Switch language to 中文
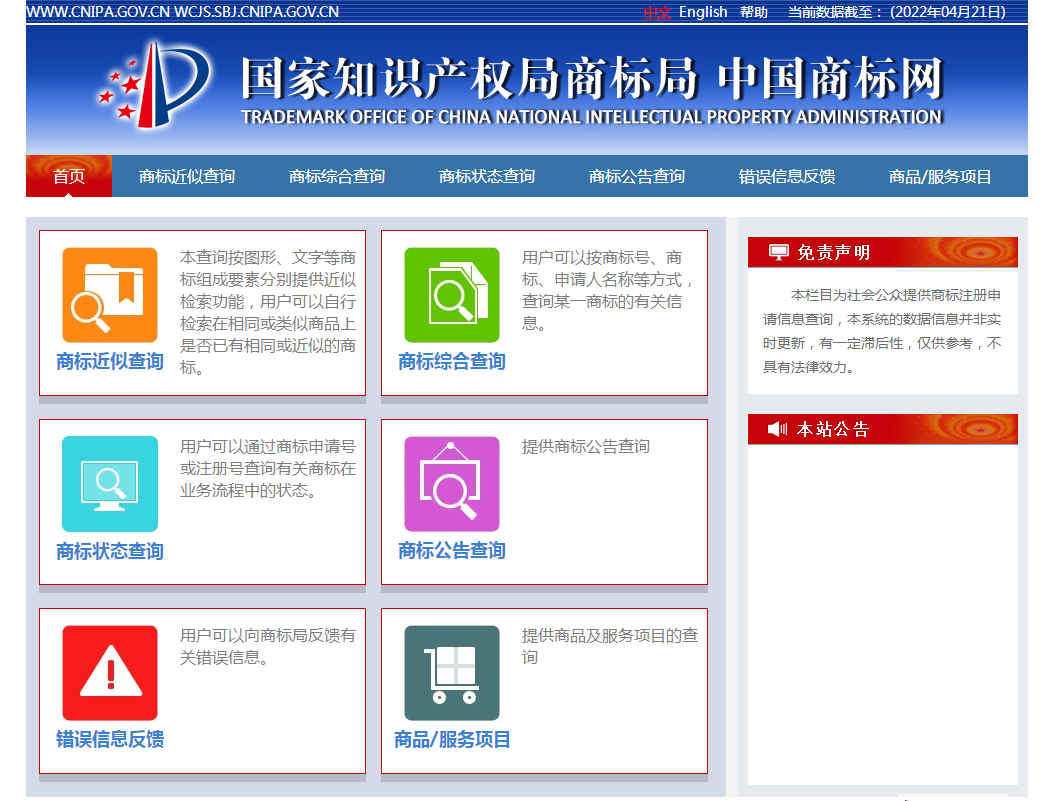The width and height of the screenshot is (1043, 801). [657, 12]
